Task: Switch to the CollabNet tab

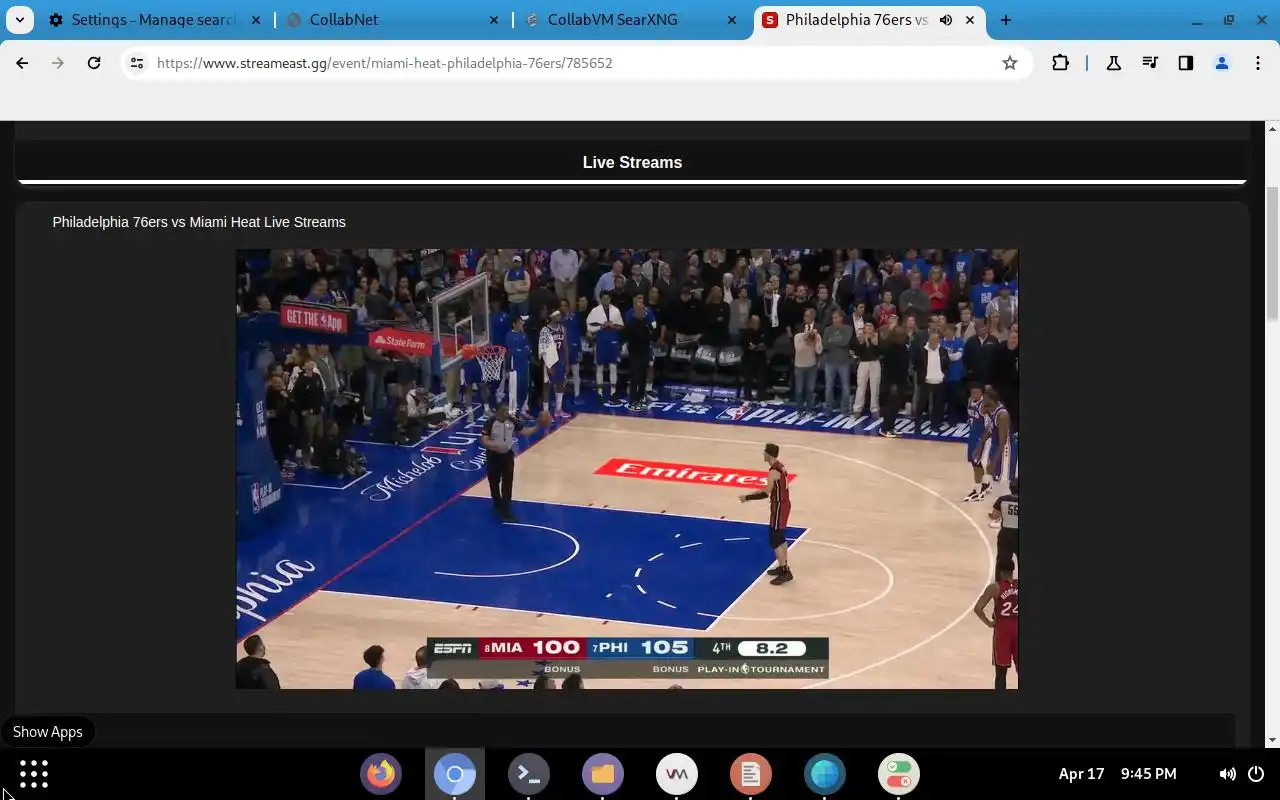Action: [393, 20]
